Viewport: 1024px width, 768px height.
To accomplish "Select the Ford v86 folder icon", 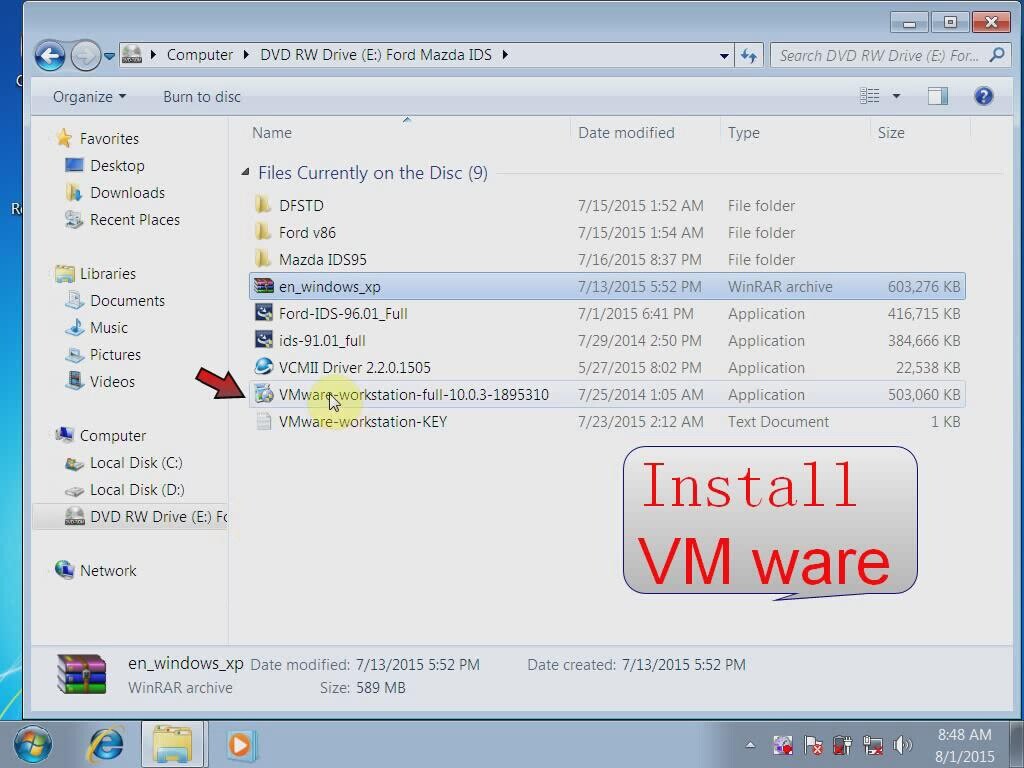I will tap(263, 232).
